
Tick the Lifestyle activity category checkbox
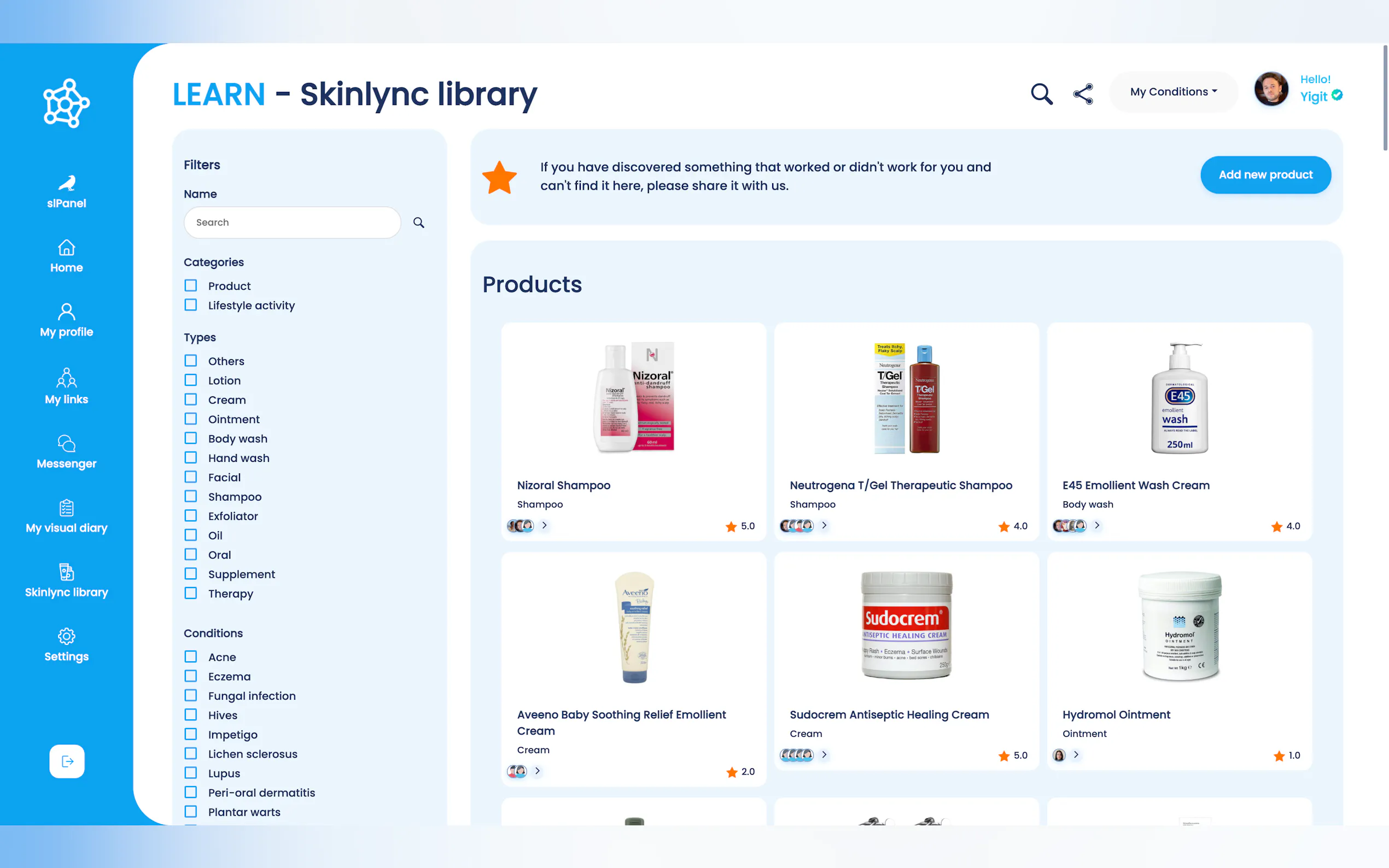pyautogui.click(x=191, y=305)
